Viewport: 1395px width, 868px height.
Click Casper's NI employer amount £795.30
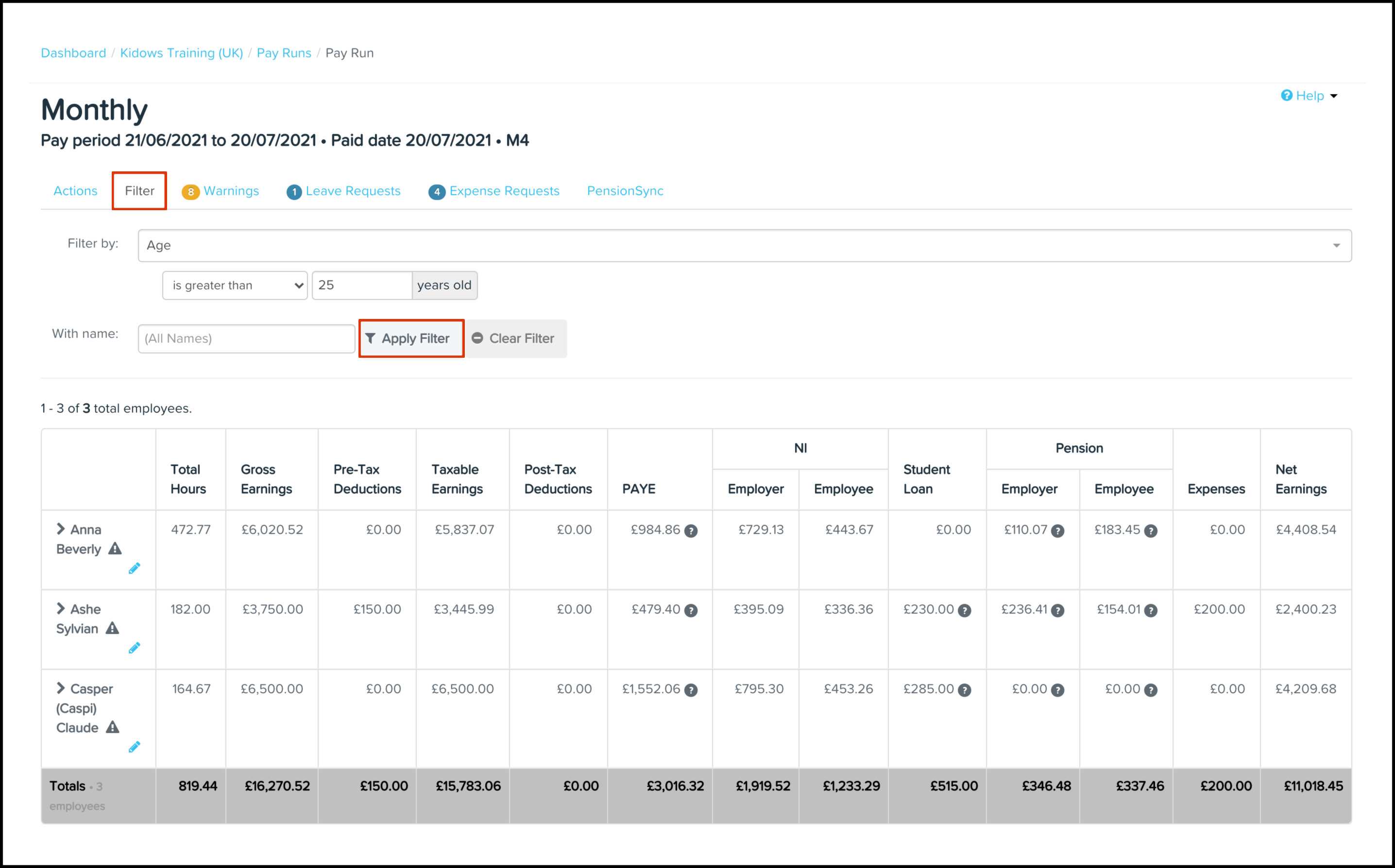[x=759, y=688]
